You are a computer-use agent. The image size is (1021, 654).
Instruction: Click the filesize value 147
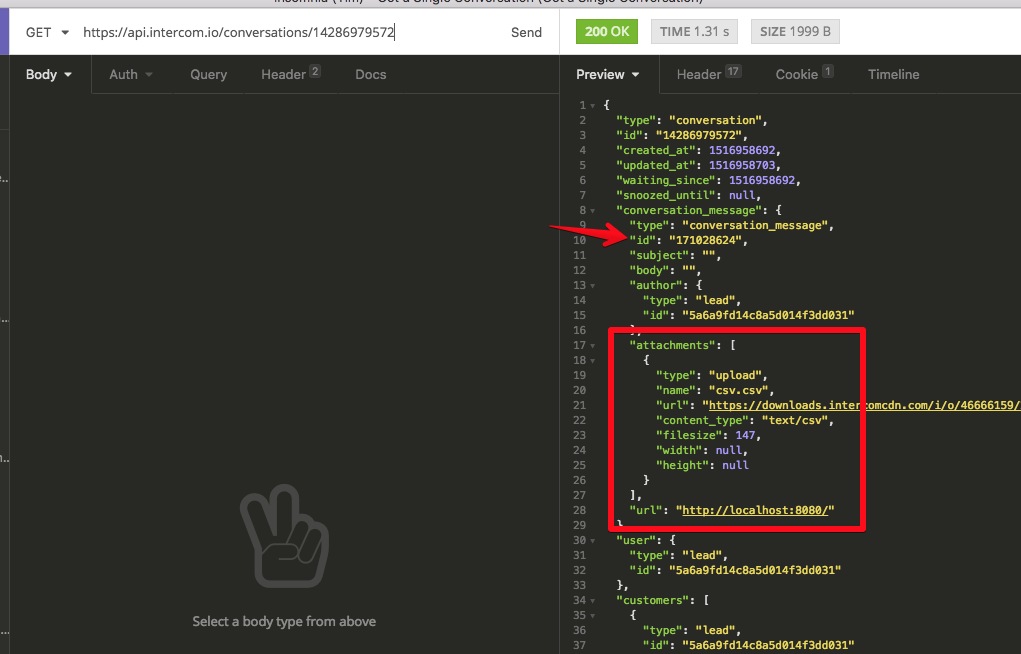coord(745,435)
